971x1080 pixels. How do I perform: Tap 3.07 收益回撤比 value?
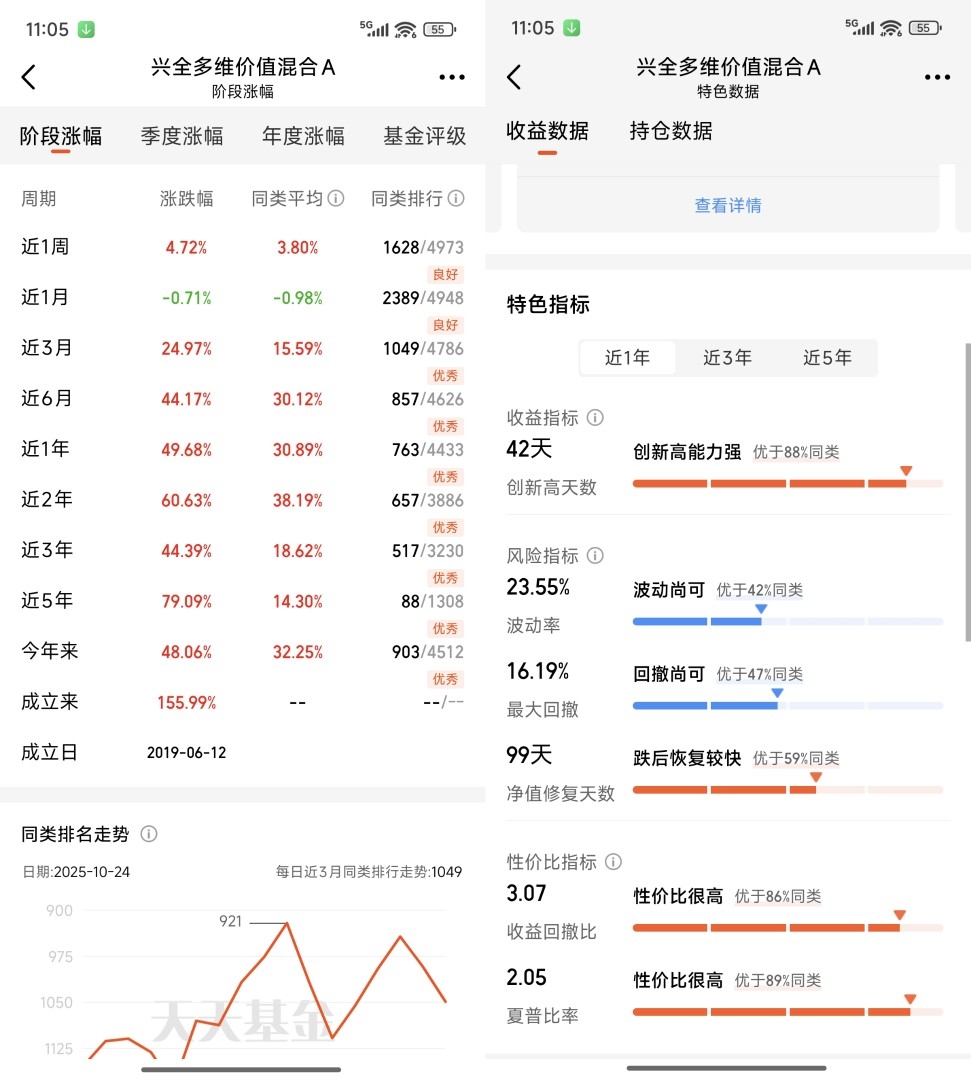tap(526, 893)
